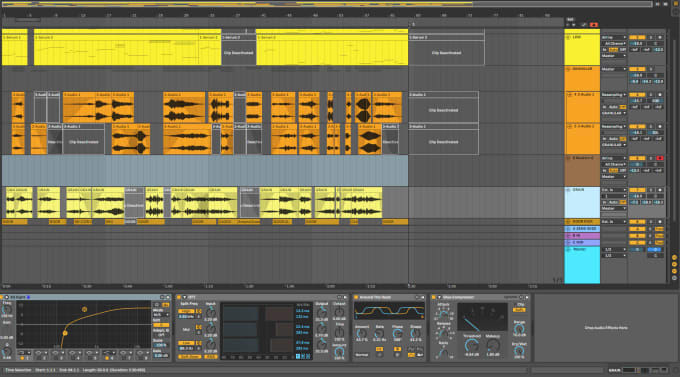Click the Soft clip button in Glue Compressor
The height and width of the screenshot is (377, 680).
click(519, 310)
